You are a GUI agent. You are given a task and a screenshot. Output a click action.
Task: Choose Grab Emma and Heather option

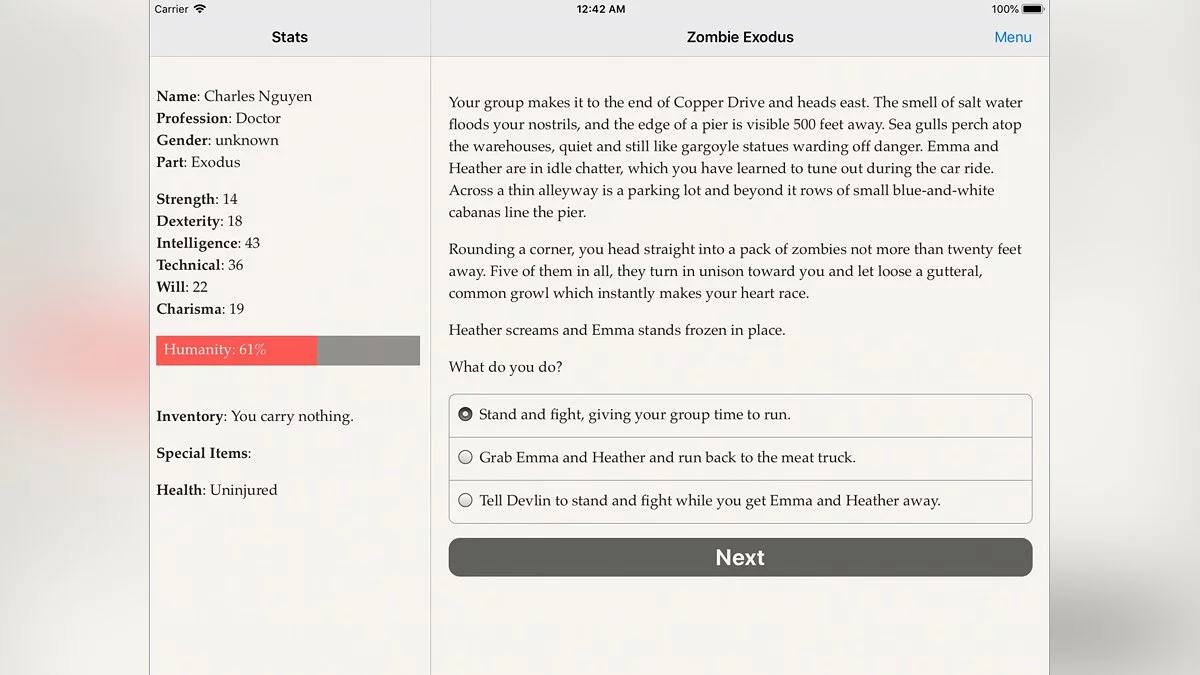pyautogui.click(x=740, y=458)
